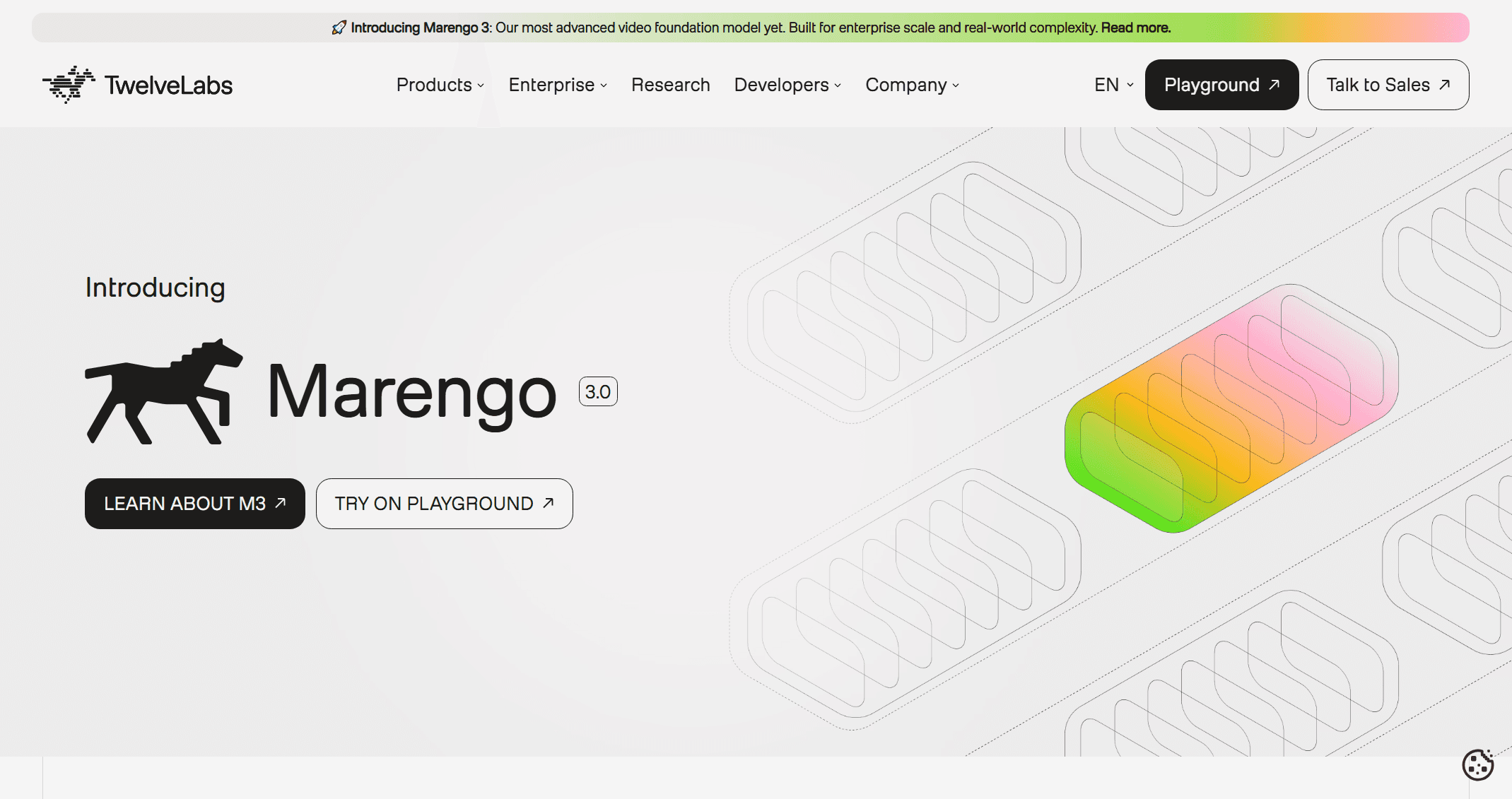Click the arrow on Try on Playground
Screen dimensions: 1512x799
[x=549, y=503]
